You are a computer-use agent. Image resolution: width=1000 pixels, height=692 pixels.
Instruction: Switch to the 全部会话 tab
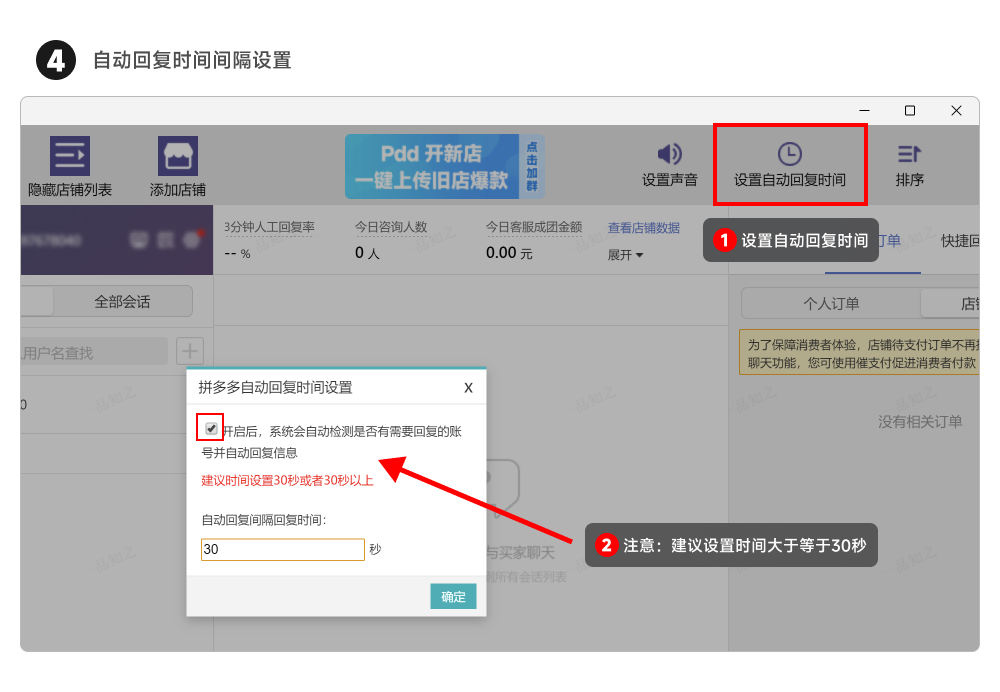pos(122,301)
